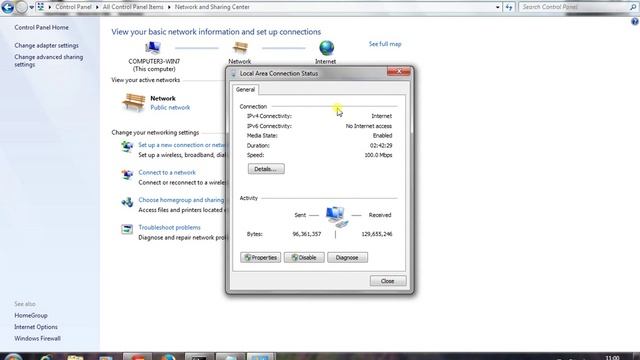This screenshot has width=640, height=360.
Task: Click the Back navigation arrow button
Action: [7, 7]
